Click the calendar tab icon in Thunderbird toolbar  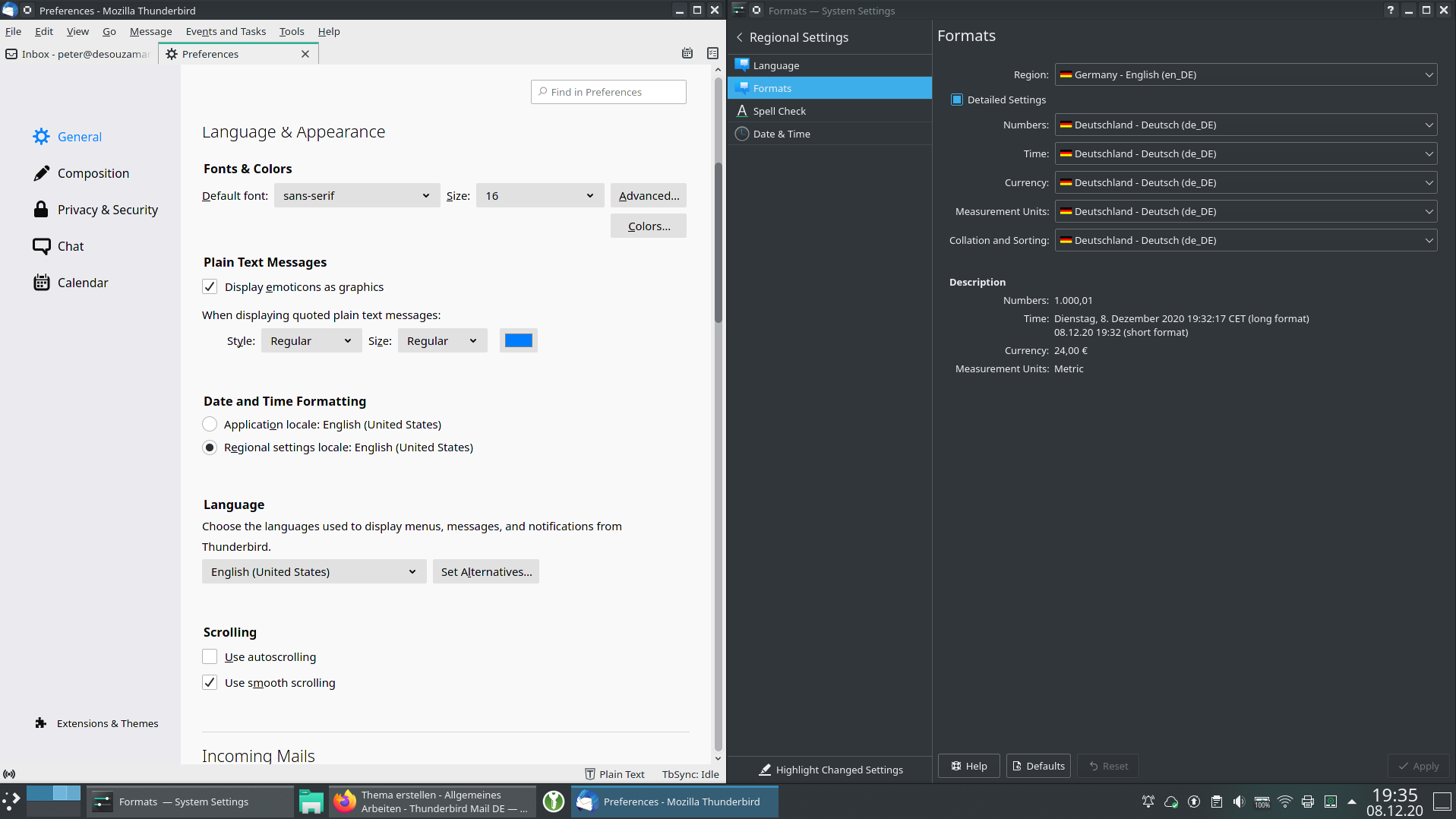(x=687, y=53)
